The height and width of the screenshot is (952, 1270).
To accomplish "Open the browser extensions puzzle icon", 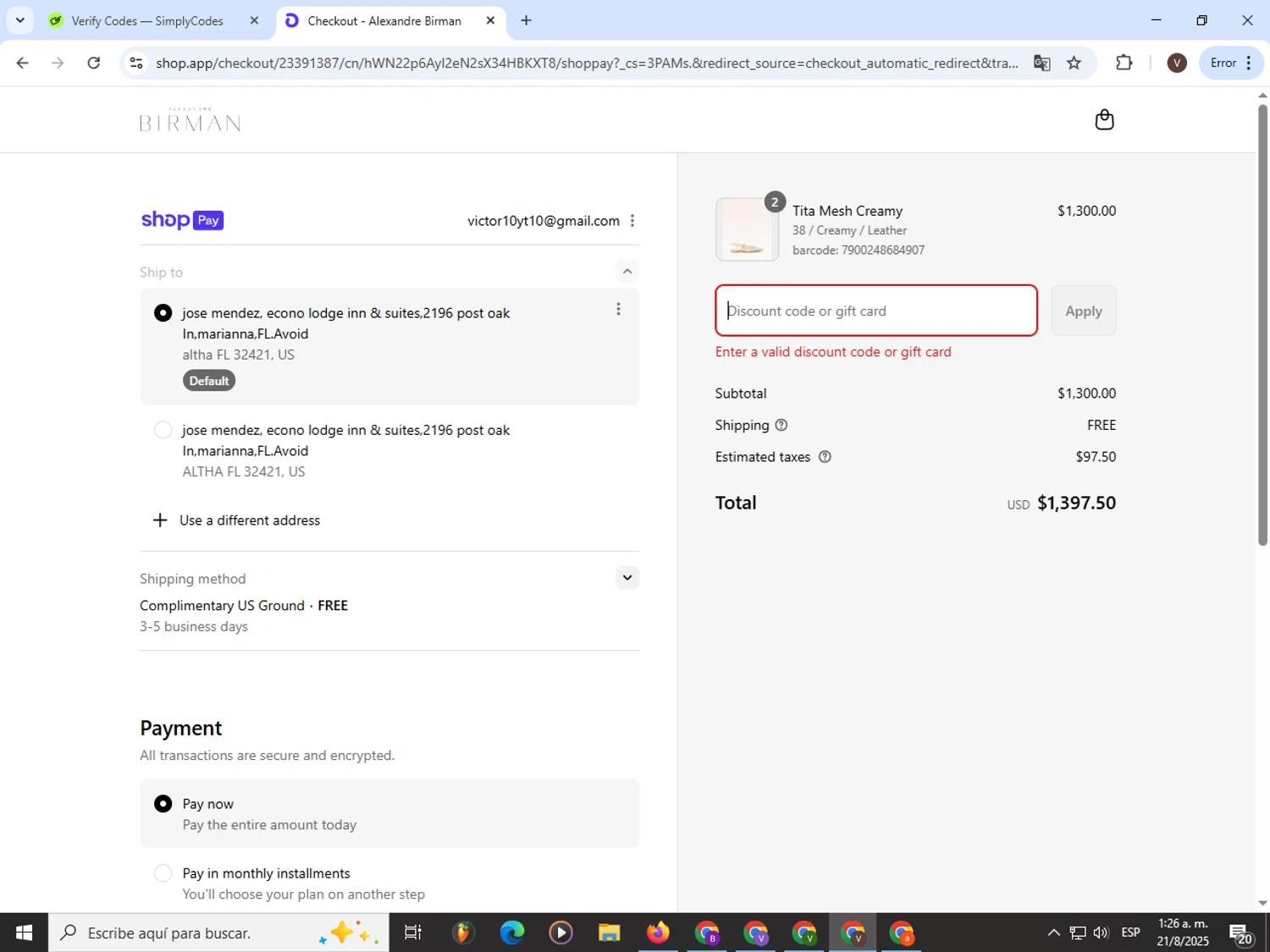I will (x=1124, y=63).
